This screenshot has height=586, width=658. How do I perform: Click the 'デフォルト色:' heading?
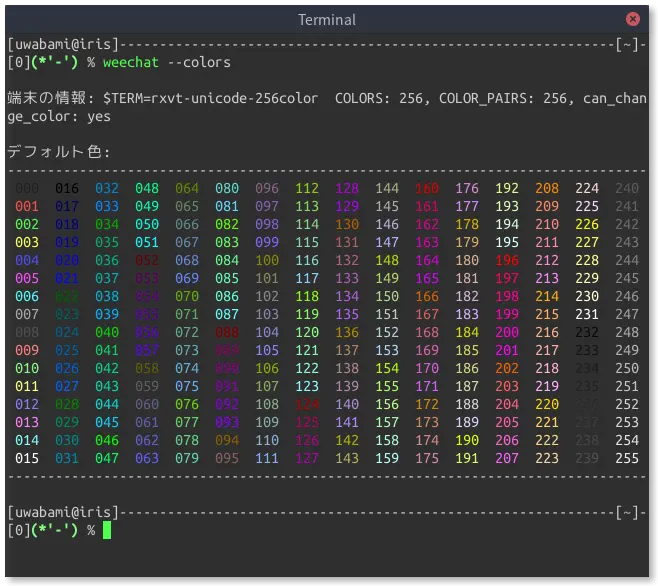tap(58, 152)
